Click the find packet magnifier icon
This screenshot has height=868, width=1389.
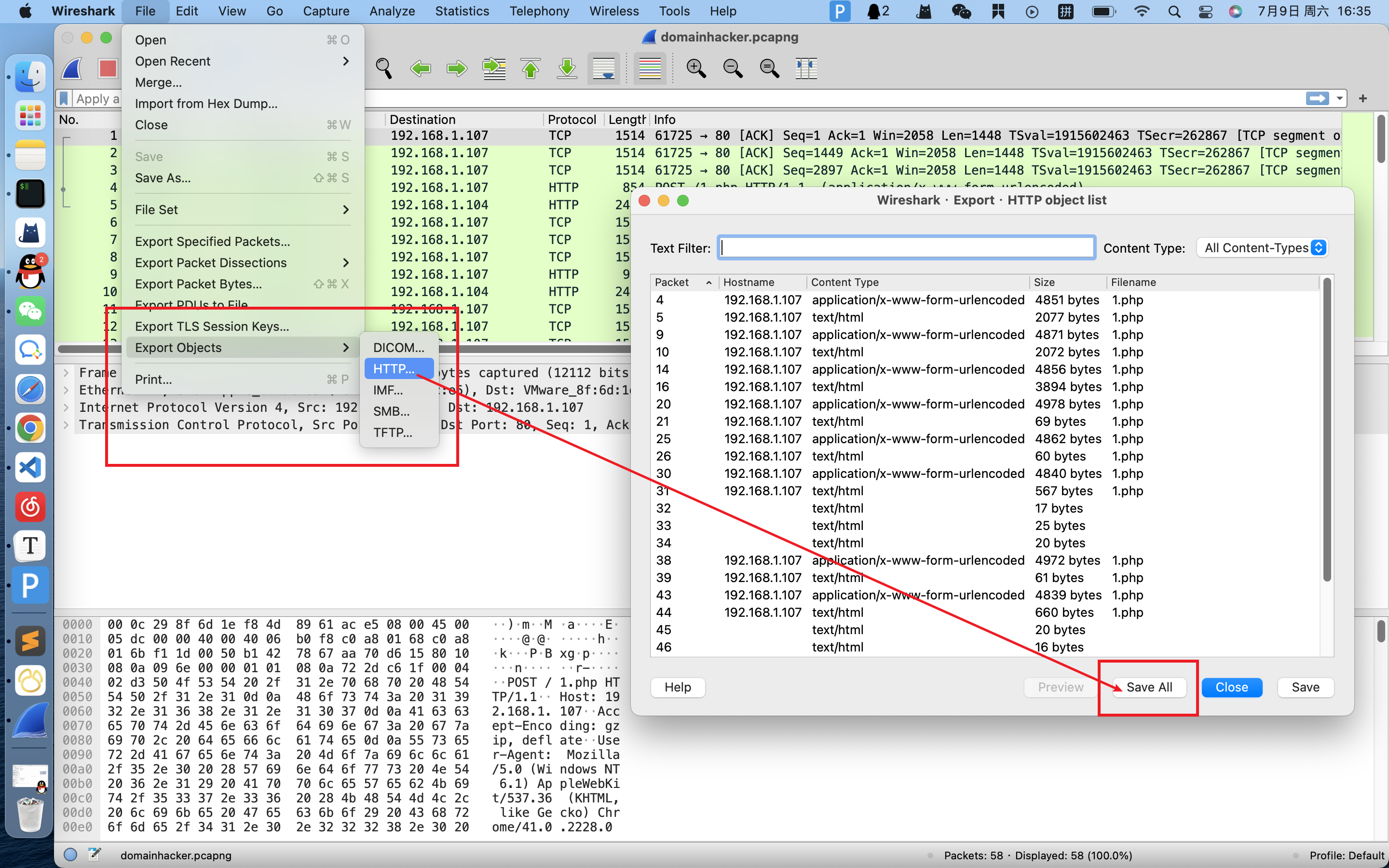[384, 68]
